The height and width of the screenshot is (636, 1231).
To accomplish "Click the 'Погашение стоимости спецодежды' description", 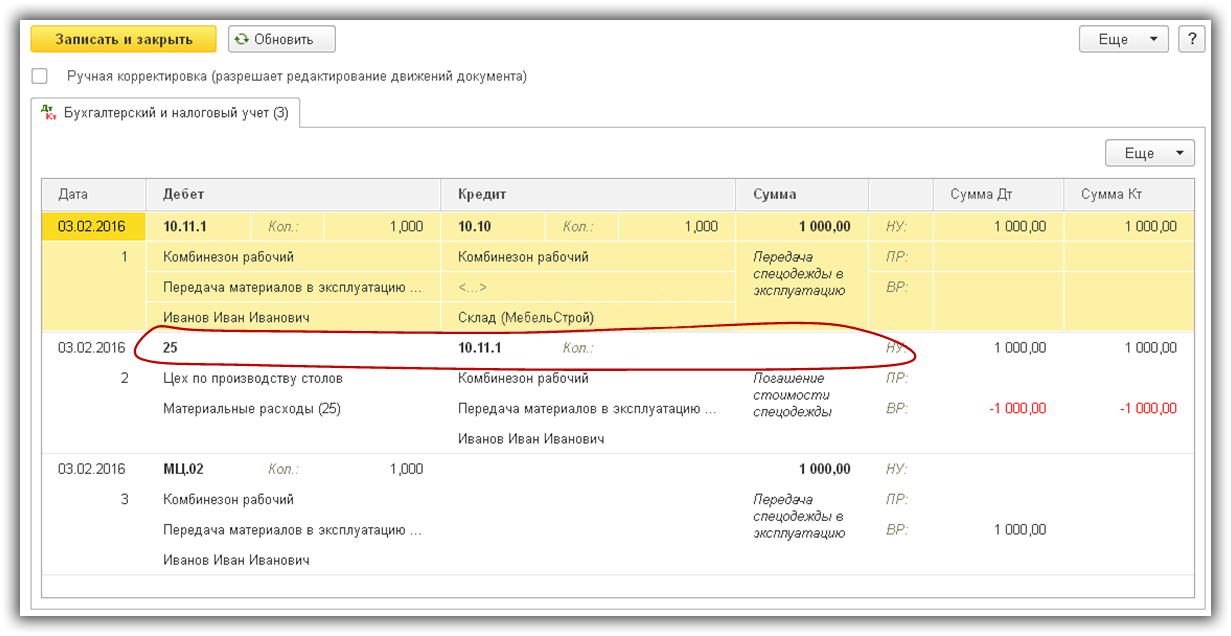I will coord(792,395).
